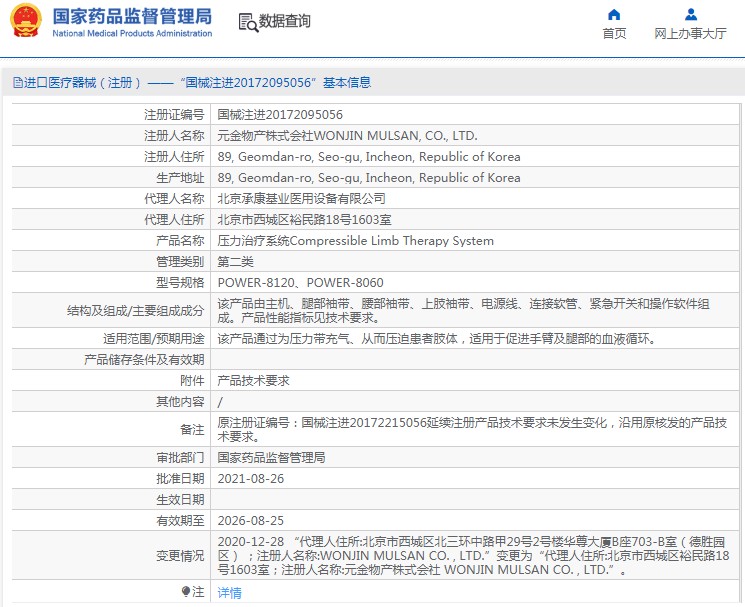Click the section header 基本信息 title bar
Image resolution: width=745 pixels, height=607 pixels.
[x=191, y=83]
